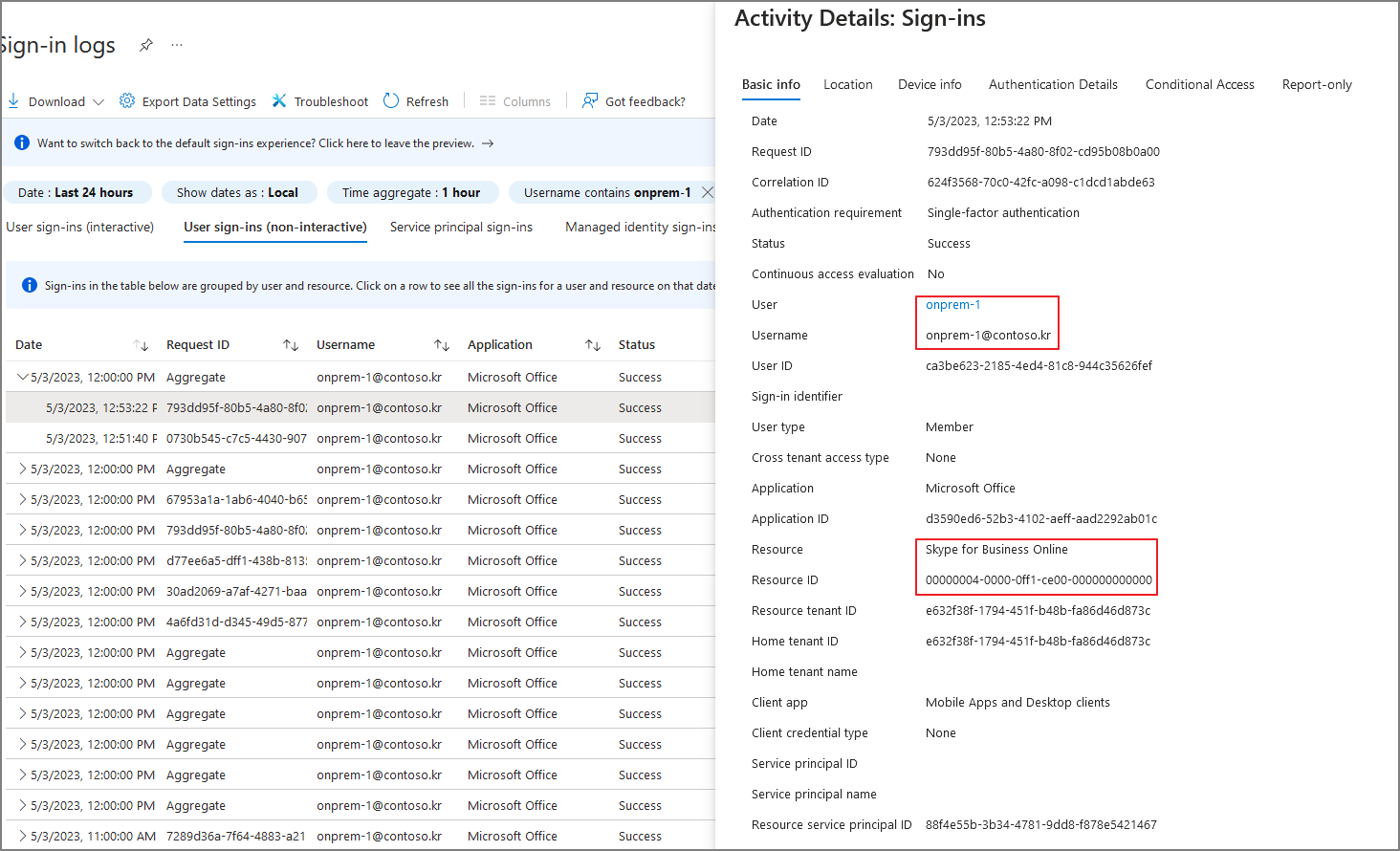Select the 12:51:40 PM sign-in row

[x=360, y=438]
